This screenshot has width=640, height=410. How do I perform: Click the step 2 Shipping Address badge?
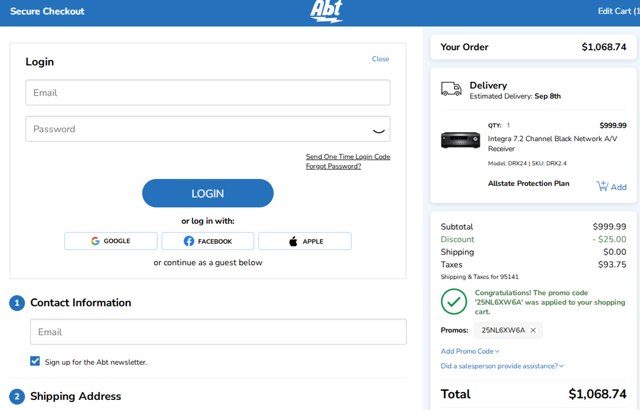coord(17,397)
